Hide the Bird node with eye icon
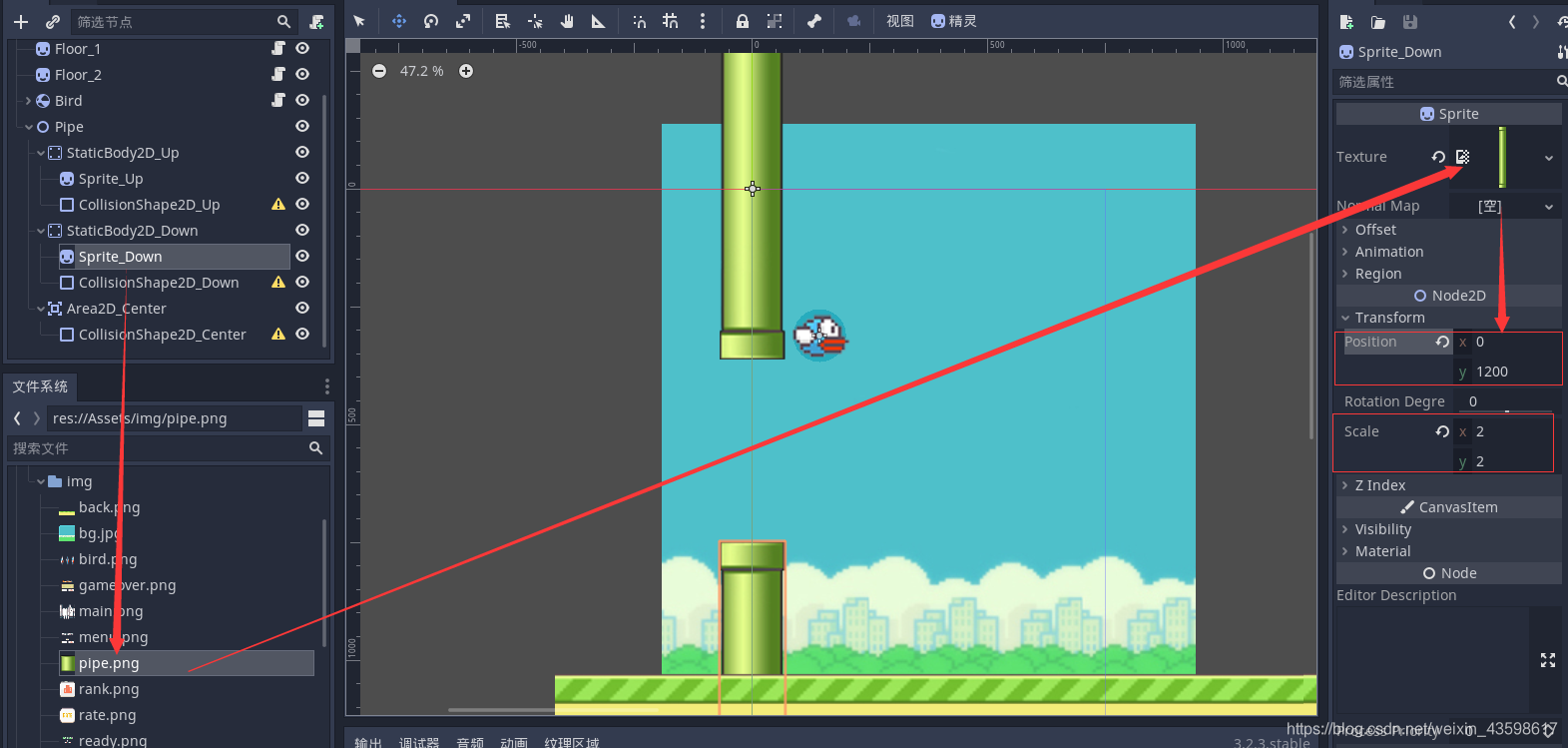The height and width of the screenshot is (748, 1568). point(302,100)
